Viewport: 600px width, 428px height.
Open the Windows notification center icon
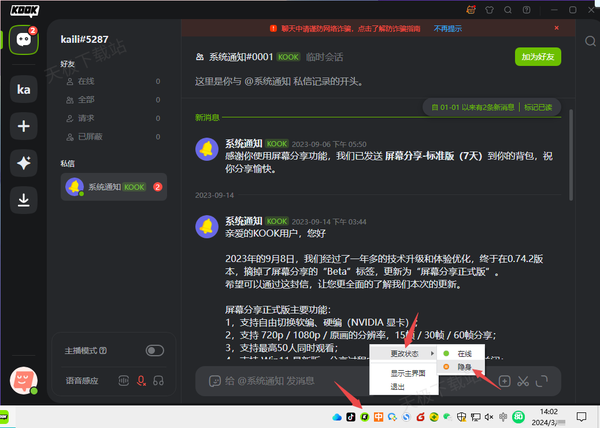581,417
